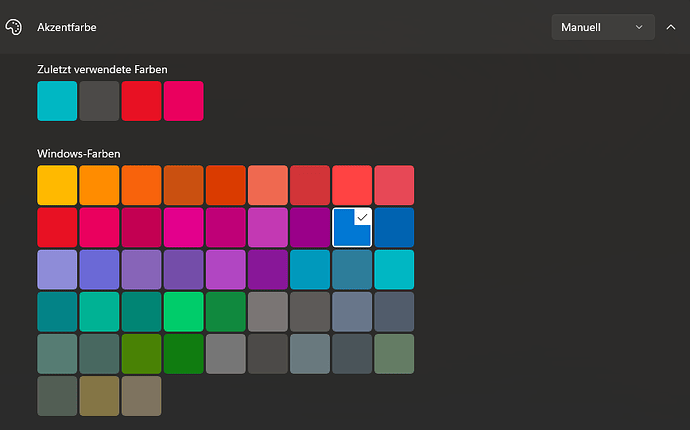
Task: Choose the moss green swatch ending fifth row
Action: (x=394, y=354)
